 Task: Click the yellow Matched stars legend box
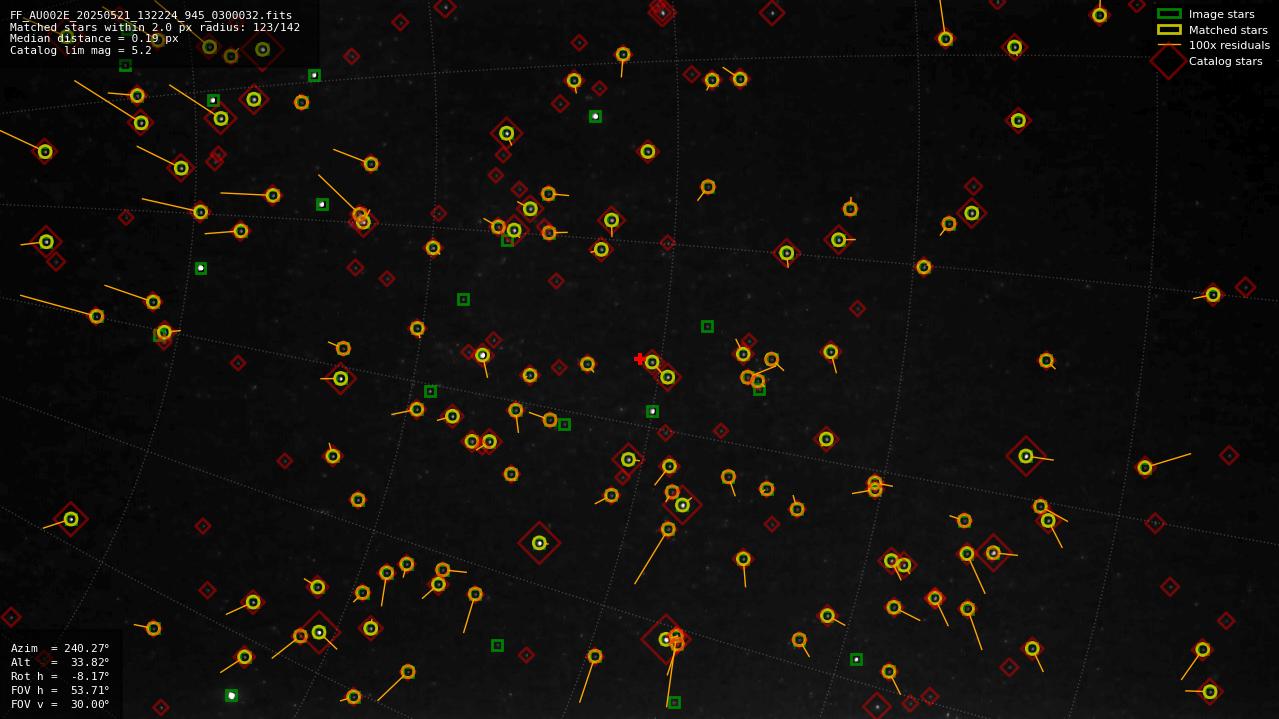[x=1169, y=30]
